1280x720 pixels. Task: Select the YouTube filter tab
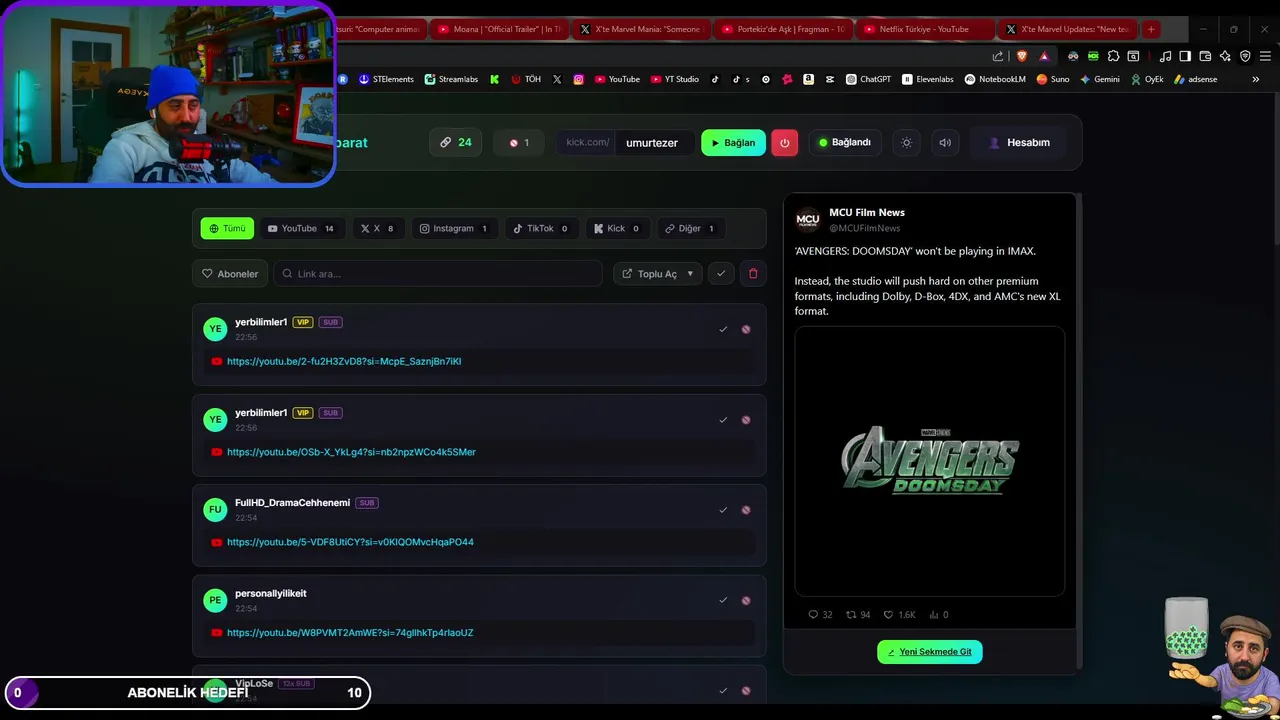point(301,228)
